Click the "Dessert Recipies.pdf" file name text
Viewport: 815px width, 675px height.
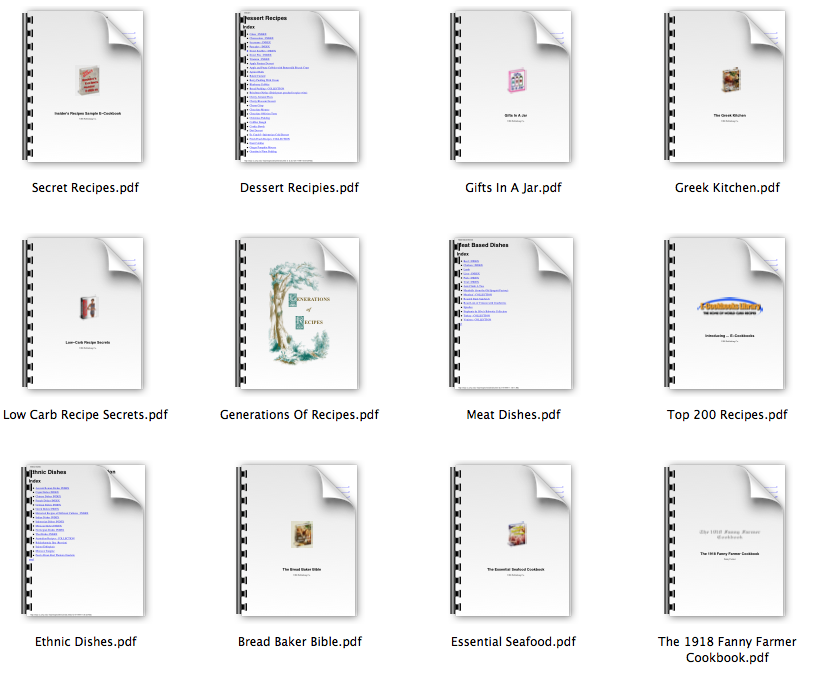(299, 188)
